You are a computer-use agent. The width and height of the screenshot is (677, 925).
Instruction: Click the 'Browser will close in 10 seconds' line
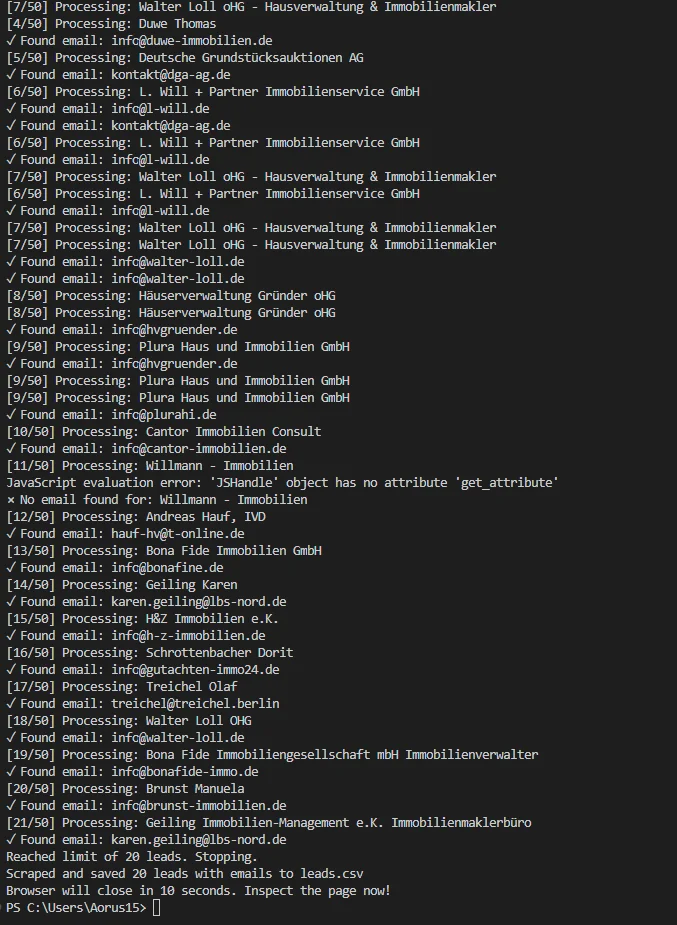[198, 891]
